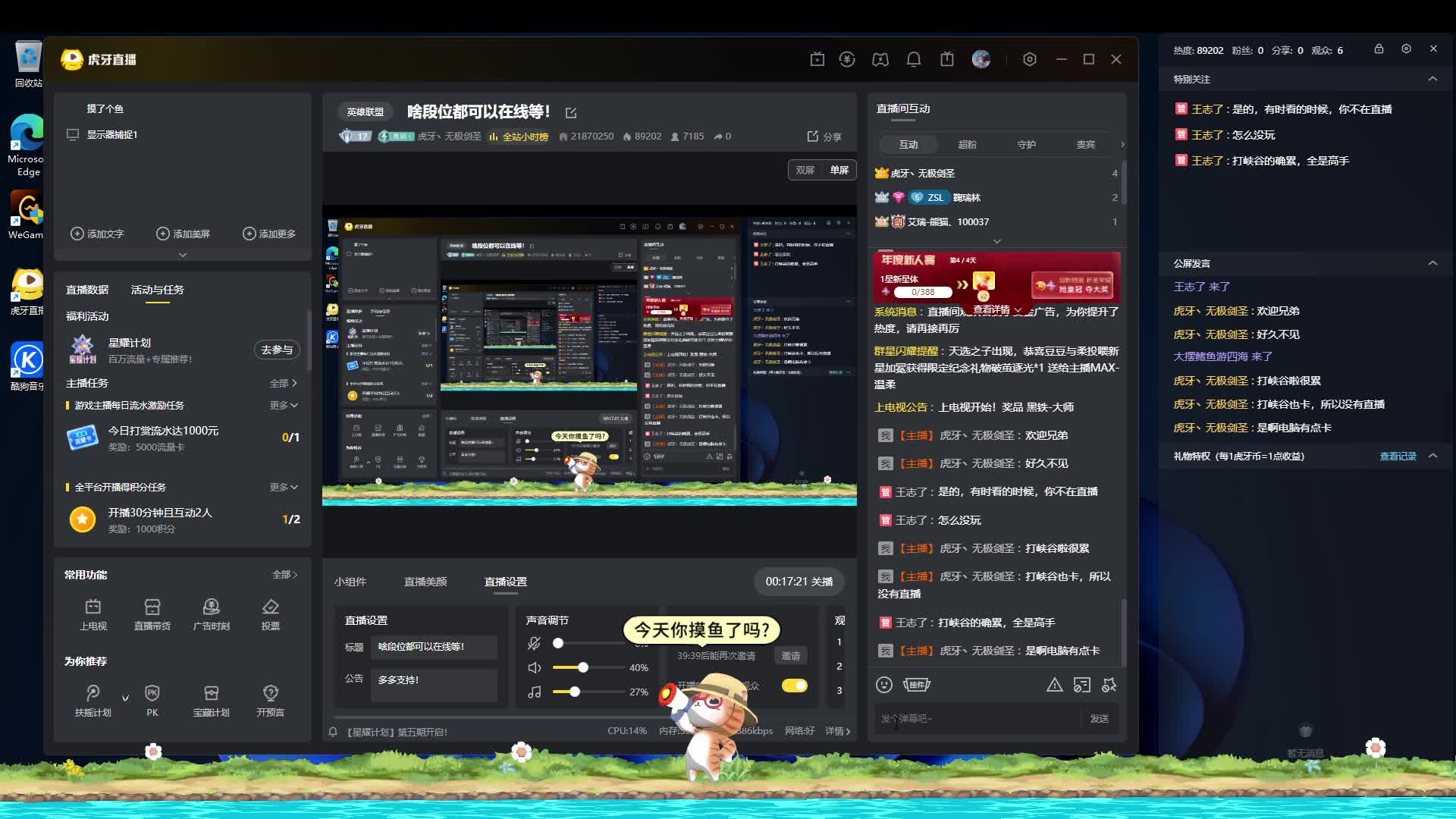Open the 上电视 function icon
The height and width of the screenshot is (819, 1456).
point(93,607)
